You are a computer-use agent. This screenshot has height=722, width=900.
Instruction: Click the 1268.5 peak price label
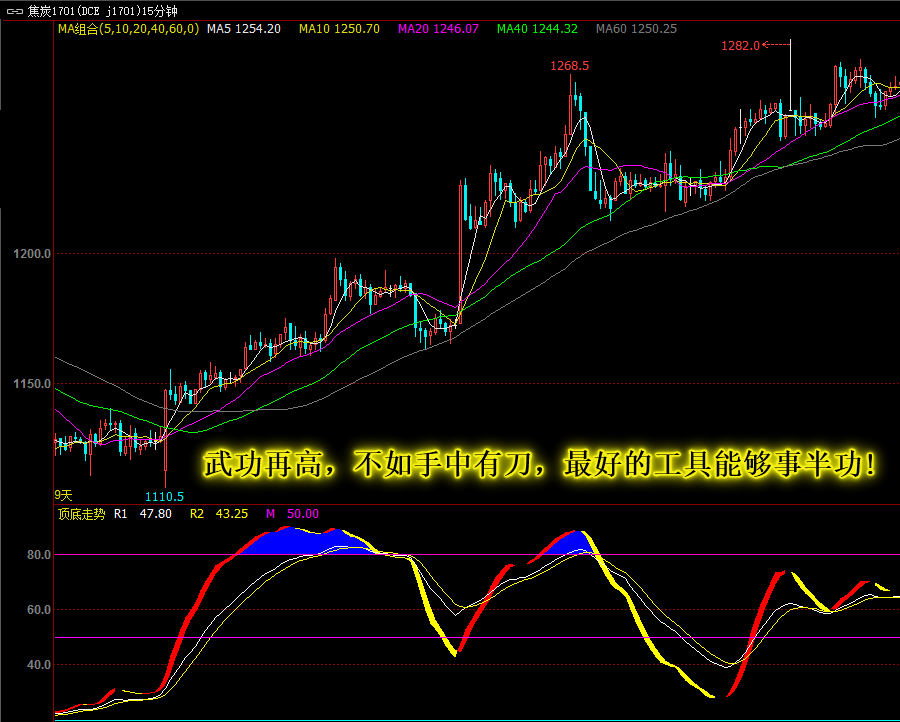click(x=569, y=65)
